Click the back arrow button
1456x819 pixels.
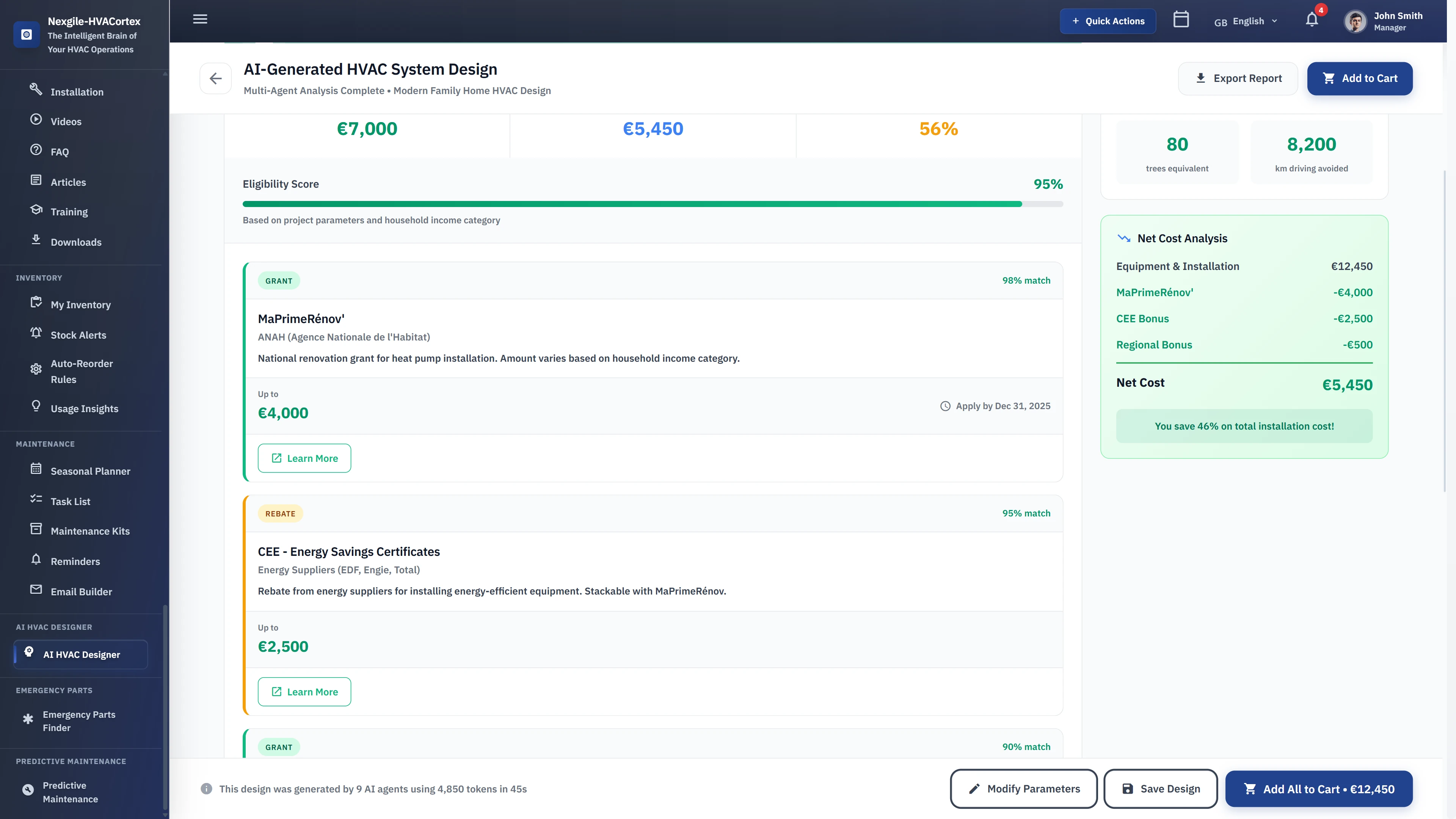tap(215, 78)
